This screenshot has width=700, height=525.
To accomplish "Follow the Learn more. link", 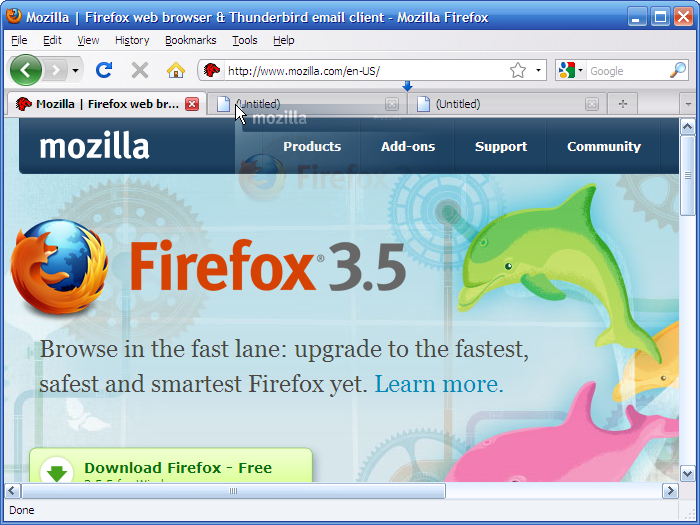I will [439, 384].
